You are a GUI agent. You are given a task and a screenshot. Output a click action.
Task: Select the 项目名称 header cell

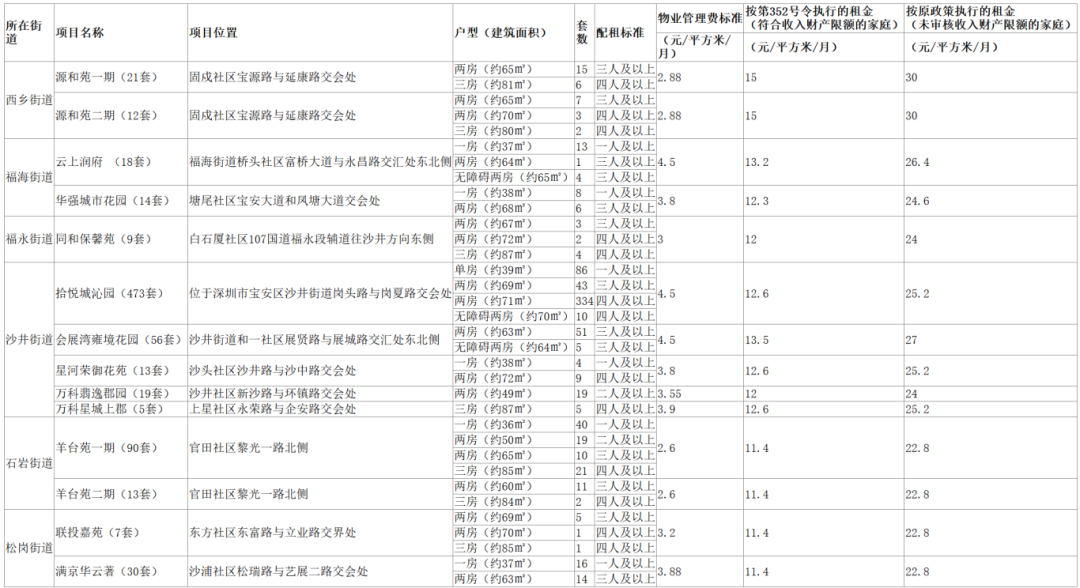80,32
